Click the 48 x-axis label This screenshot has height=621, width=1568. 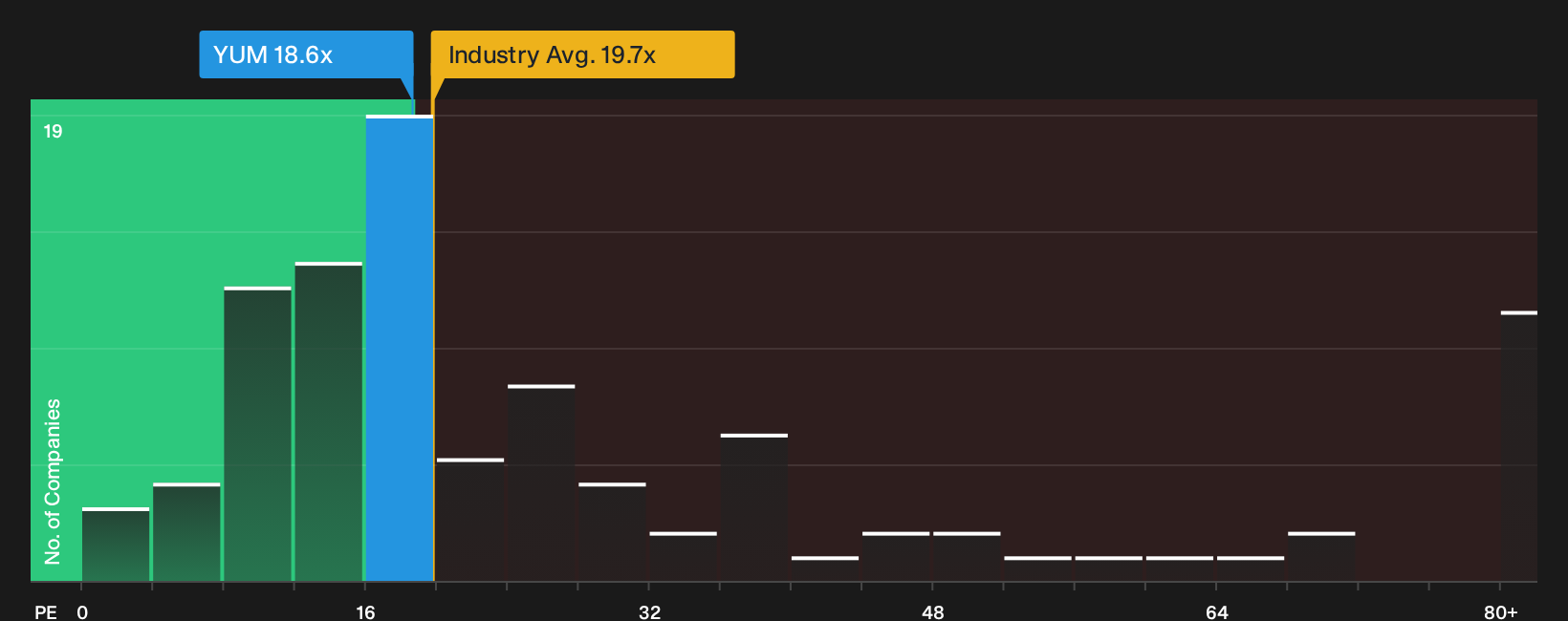pos(933,612)
